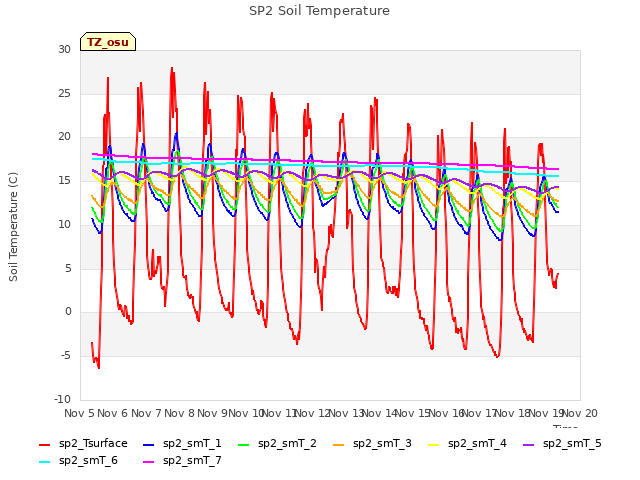Click the green sp2_smT_2 legend swatch
This screenshot has height=480, width=640.
pyautogui.click(x=244, y=444)
